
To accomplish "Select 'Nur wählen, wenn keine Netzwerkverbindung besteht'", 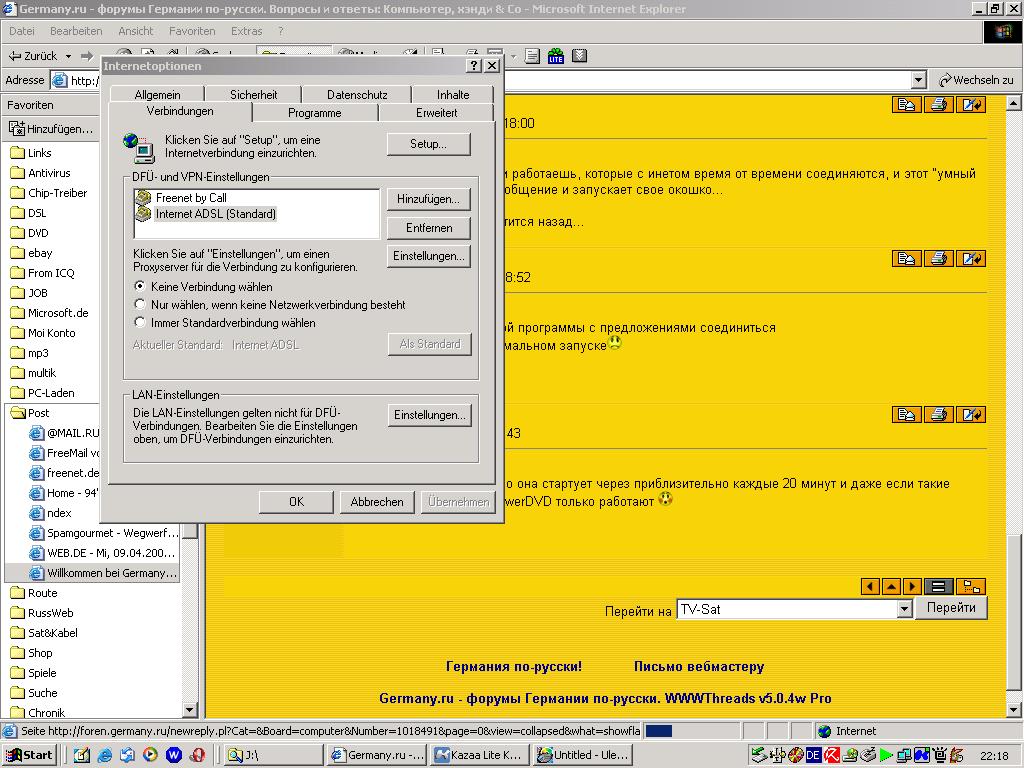I will (x=139, y=304).
